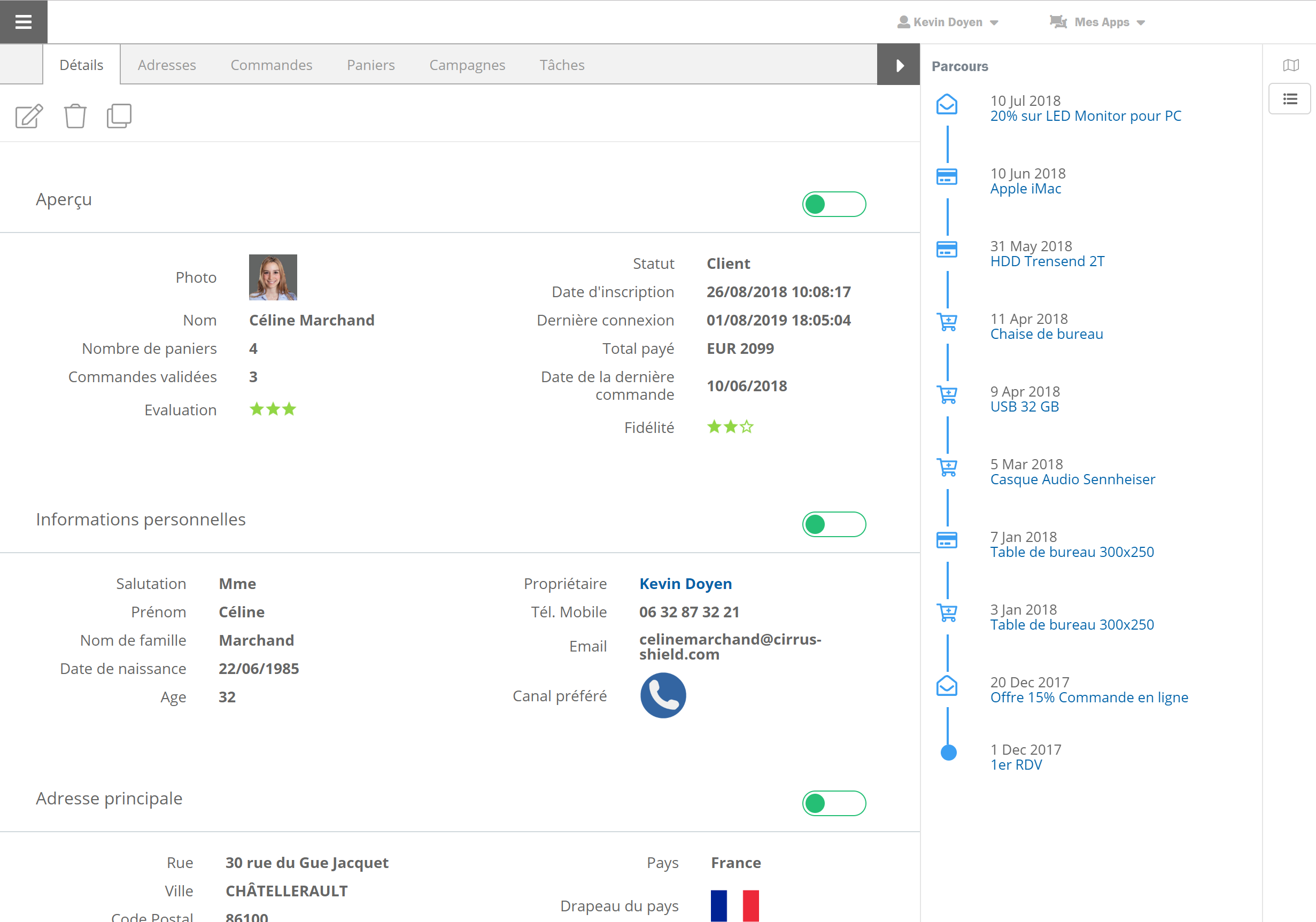
Task: Click the duplicate (copy) icon
Action: tap(119, 114)
